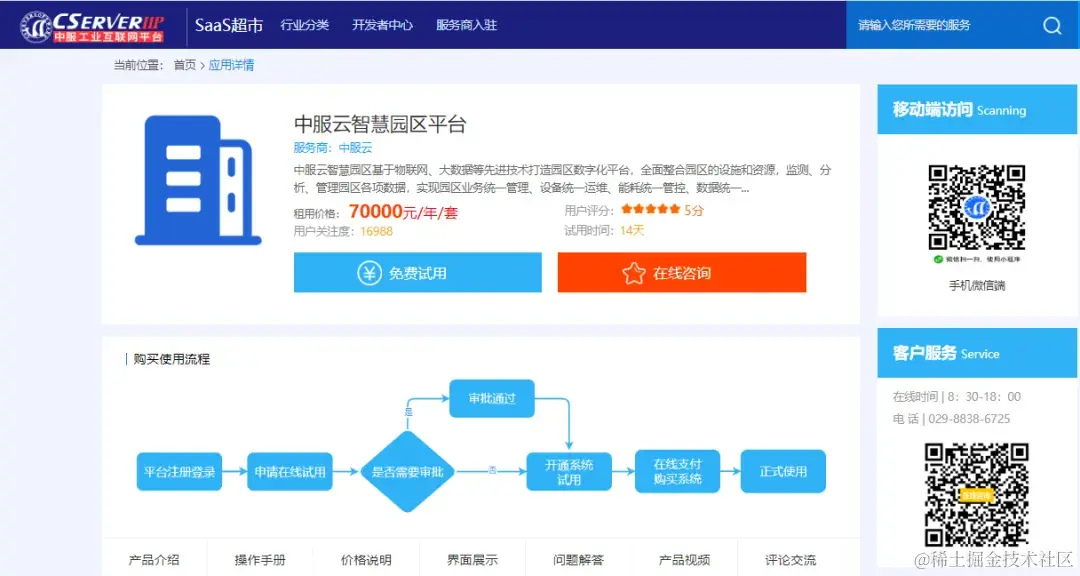Click the 免费试用 button
The image size is (1080, 576).
point(417,272)
